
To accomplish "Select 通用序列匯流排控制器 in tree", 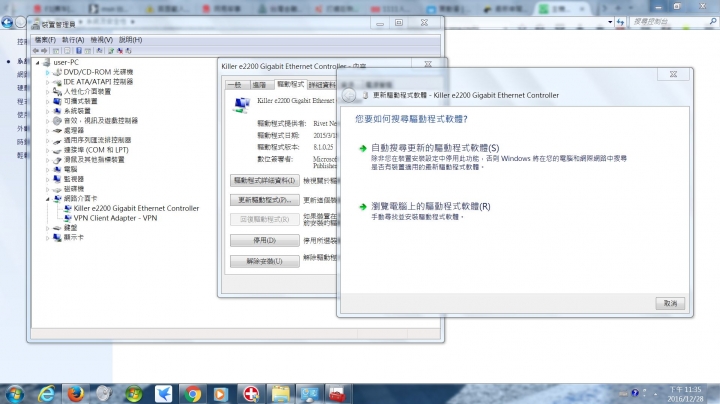I will (x=97, y=140).
